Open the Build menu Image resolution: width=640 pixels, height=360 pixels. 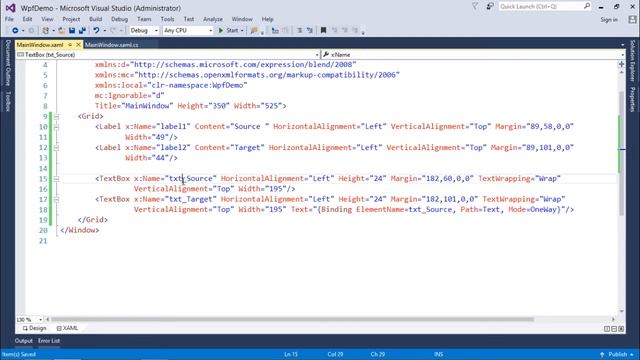96,19
